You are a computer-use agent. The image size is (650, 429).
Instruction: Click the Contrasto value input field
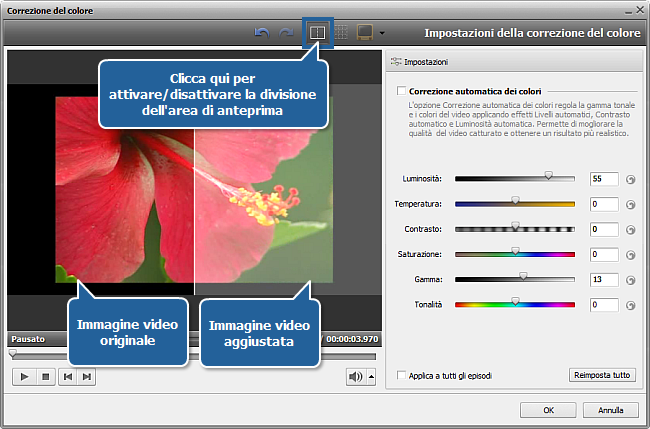pos(603,229)
